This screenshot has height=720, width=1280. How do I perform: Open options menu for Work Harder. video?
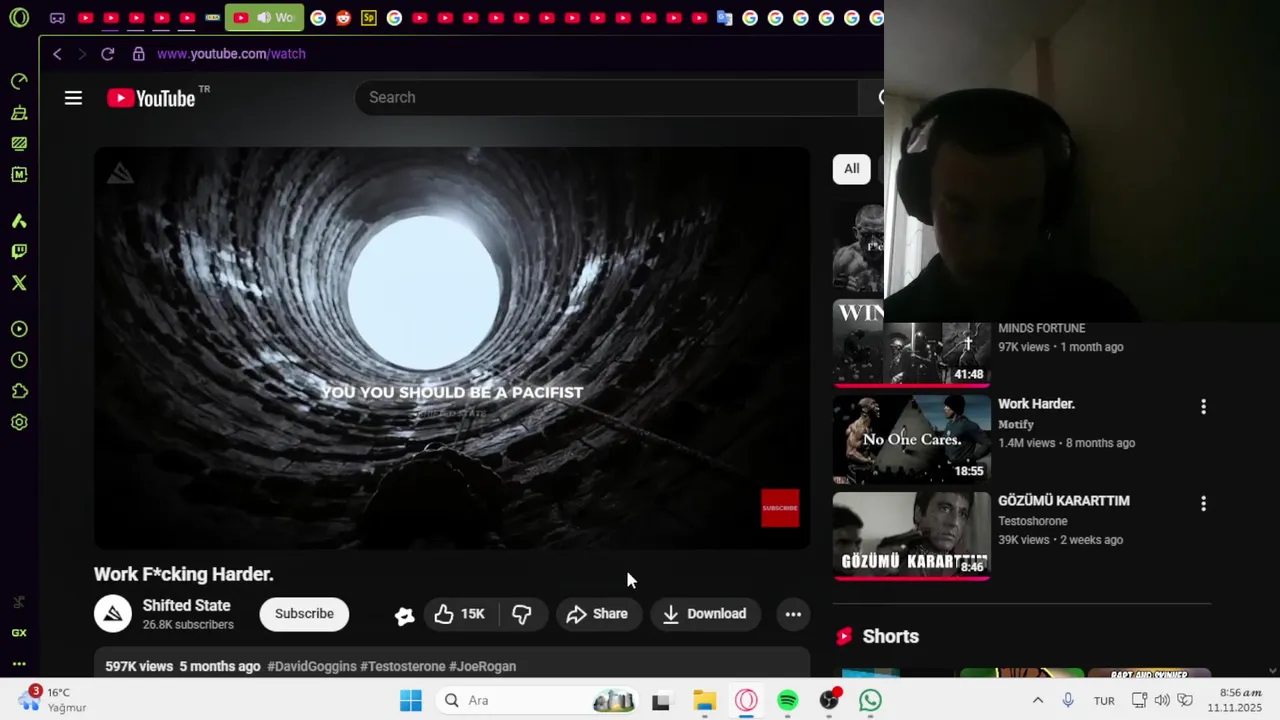1203,407
